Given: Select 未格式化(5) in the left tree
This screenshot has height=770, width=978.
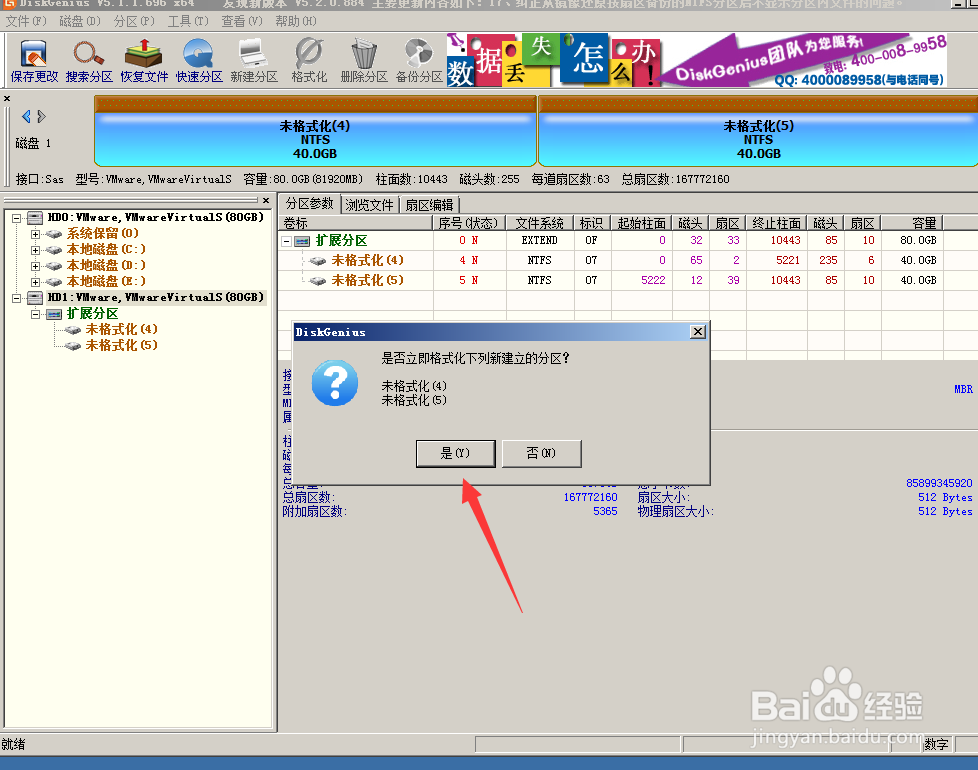Looking at the screenshot, I should [x=121, y=345].
